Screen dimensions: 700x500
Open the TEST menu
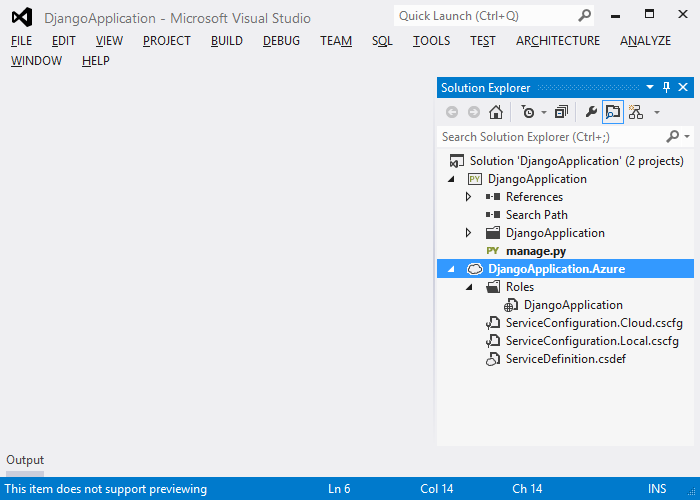[483, 41]
